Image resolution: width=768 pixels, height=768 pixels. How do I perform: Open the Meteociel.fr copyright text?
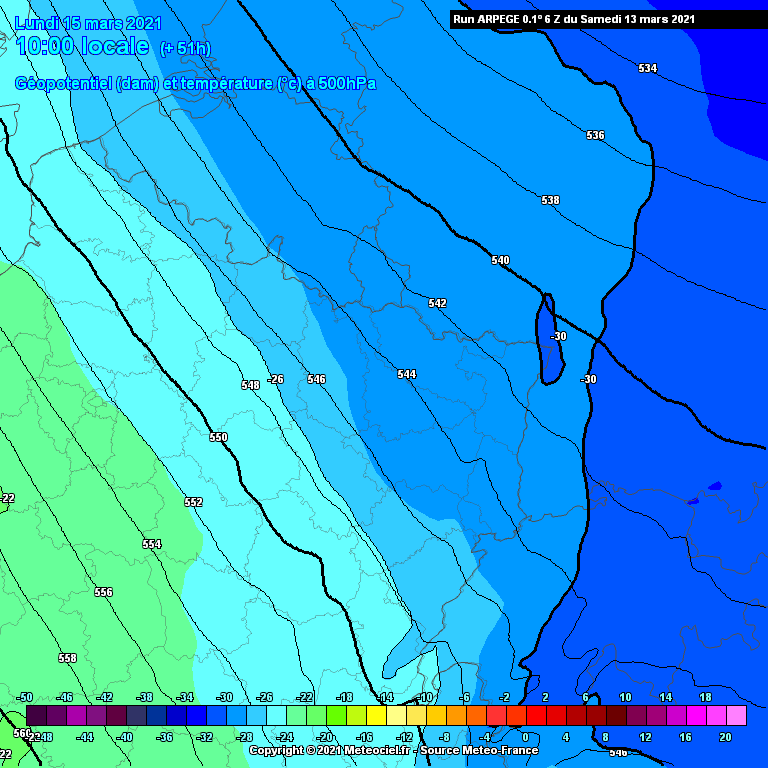click(393, 750)
